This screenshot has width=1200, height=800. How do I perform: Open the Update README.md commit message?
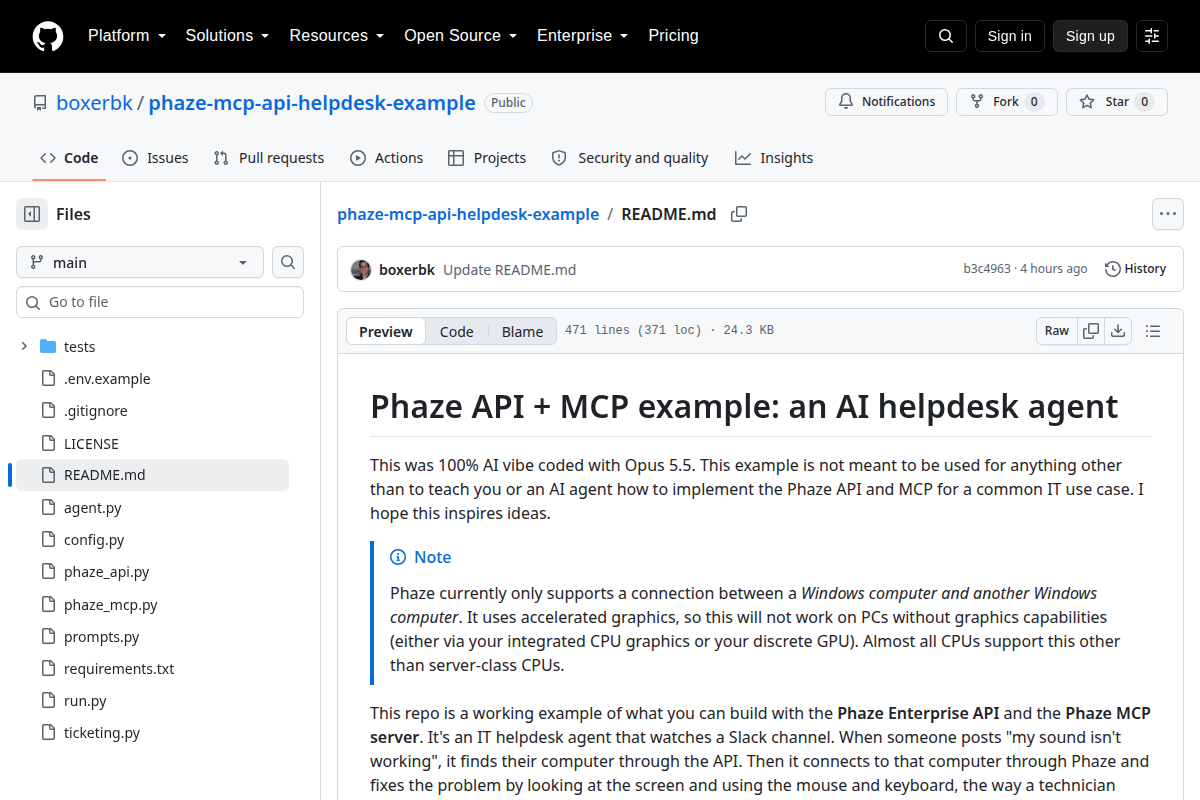coord(510,270)
